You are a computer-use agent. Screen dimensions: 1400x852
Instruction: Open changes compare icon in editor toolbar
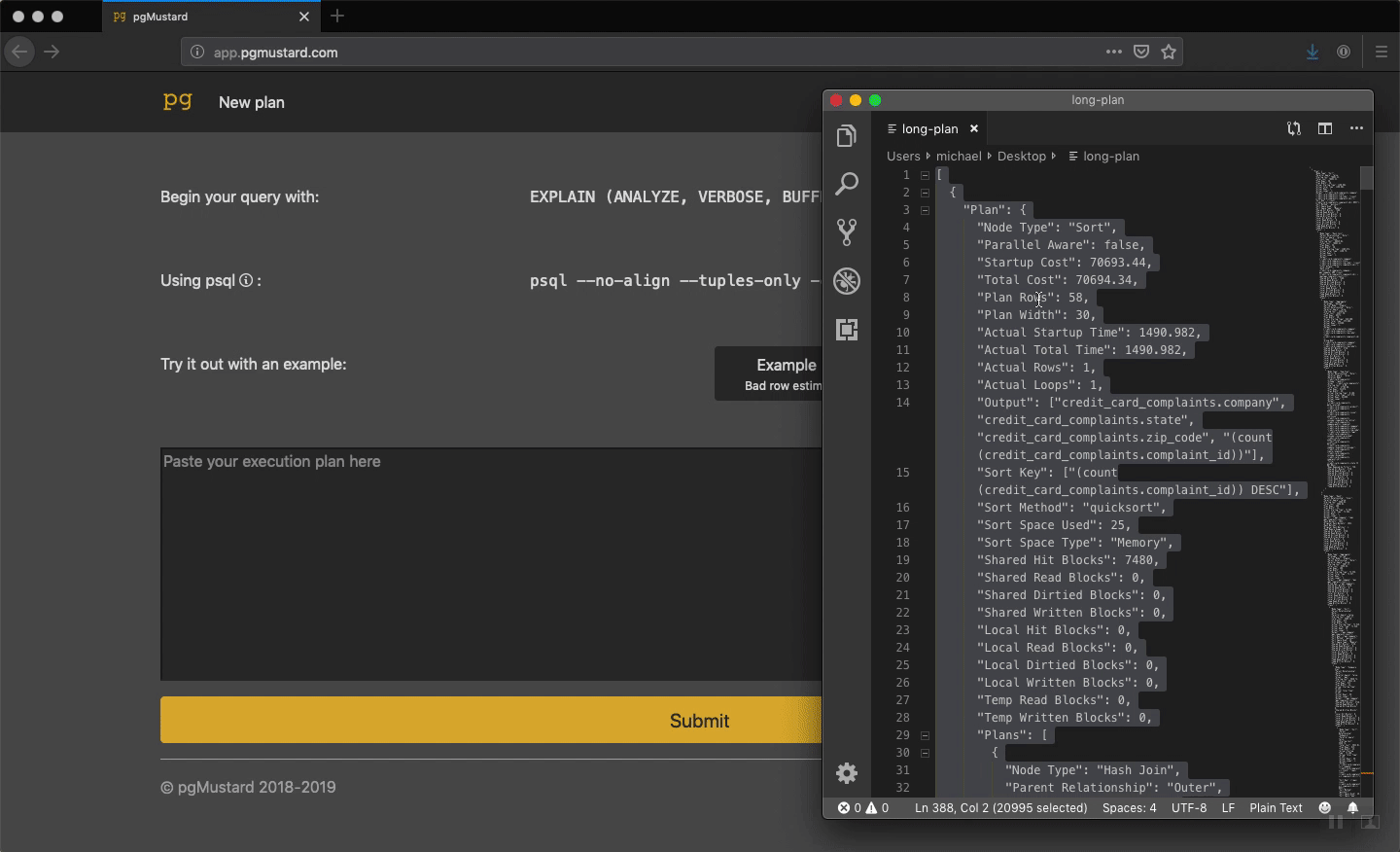1293,128
